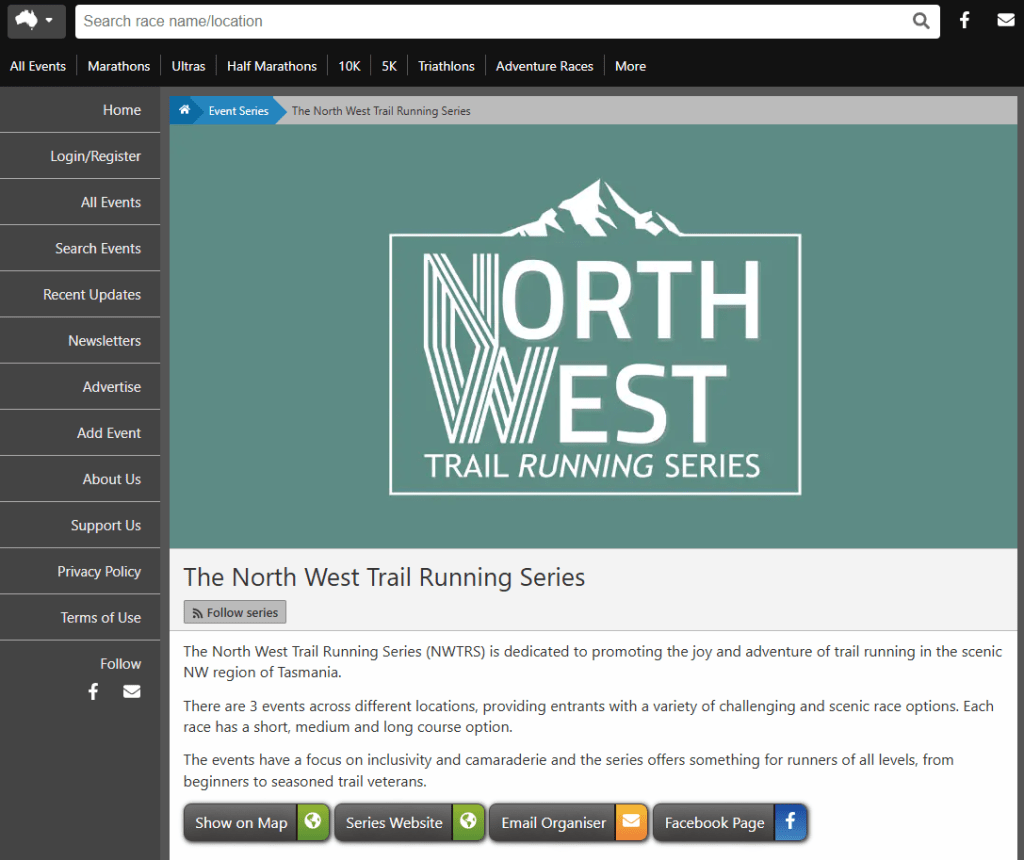Go to Login/Register in sidebar
This screenshot has height=860, width=1024.
[x=95, y=156]
